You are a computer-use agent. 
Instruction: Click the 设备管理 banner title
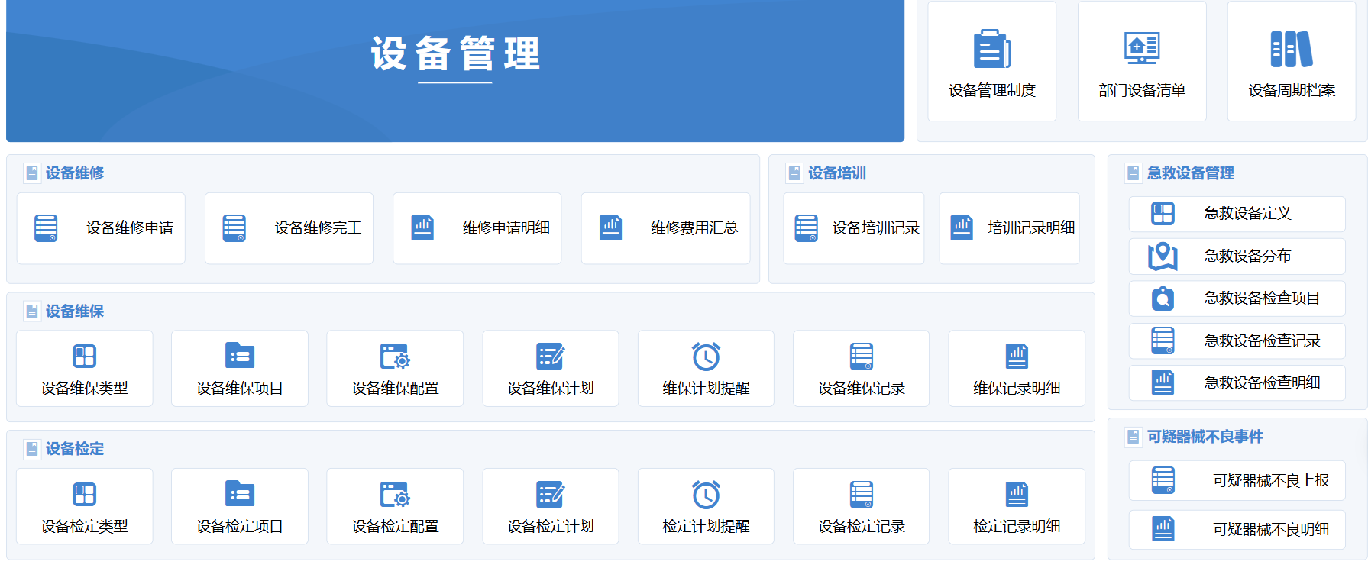coord(455,53)
